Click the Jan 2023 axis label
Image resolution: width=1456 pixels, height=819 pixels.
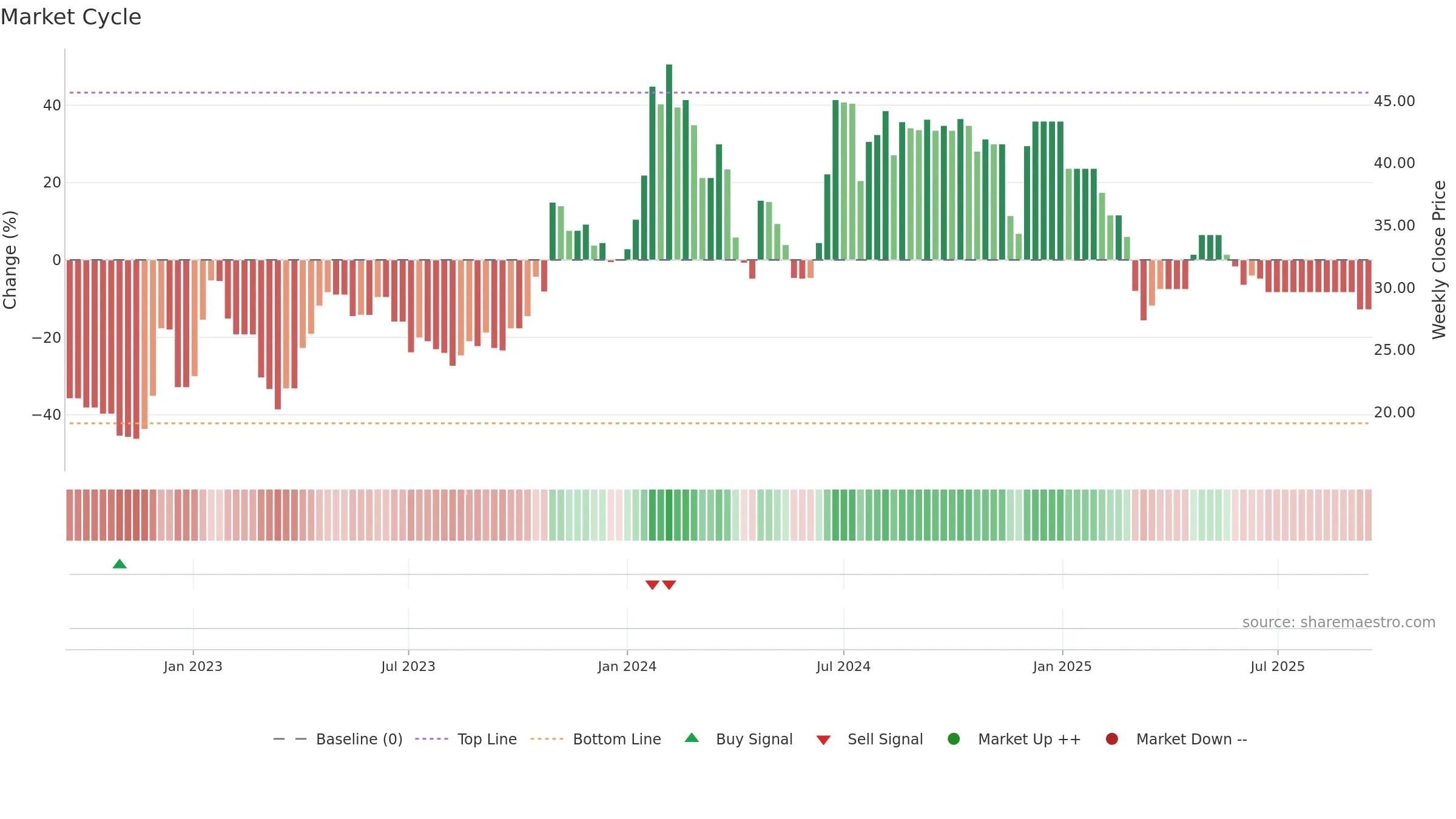(x=193, y=666)
